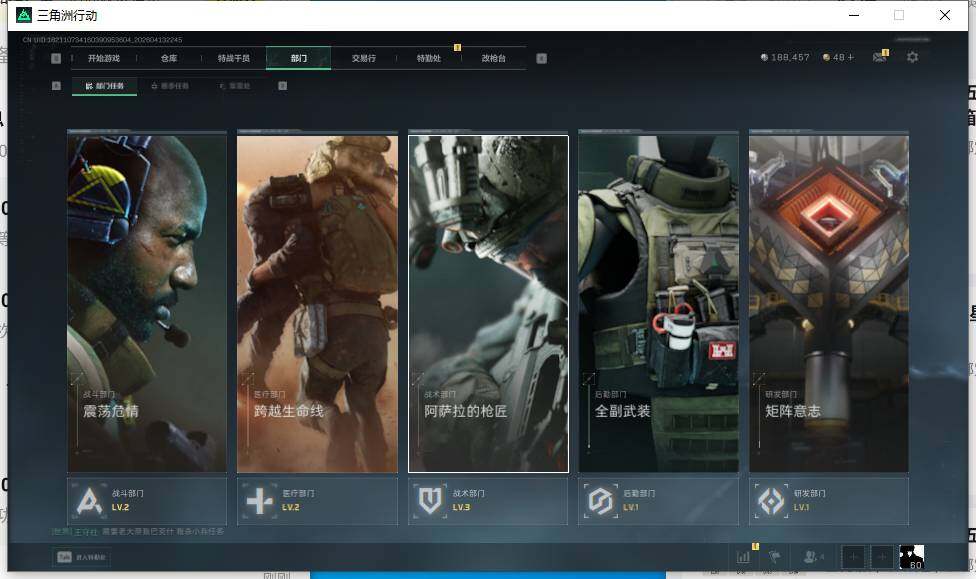Open the 开始游戏 tab

pos(103,58)
